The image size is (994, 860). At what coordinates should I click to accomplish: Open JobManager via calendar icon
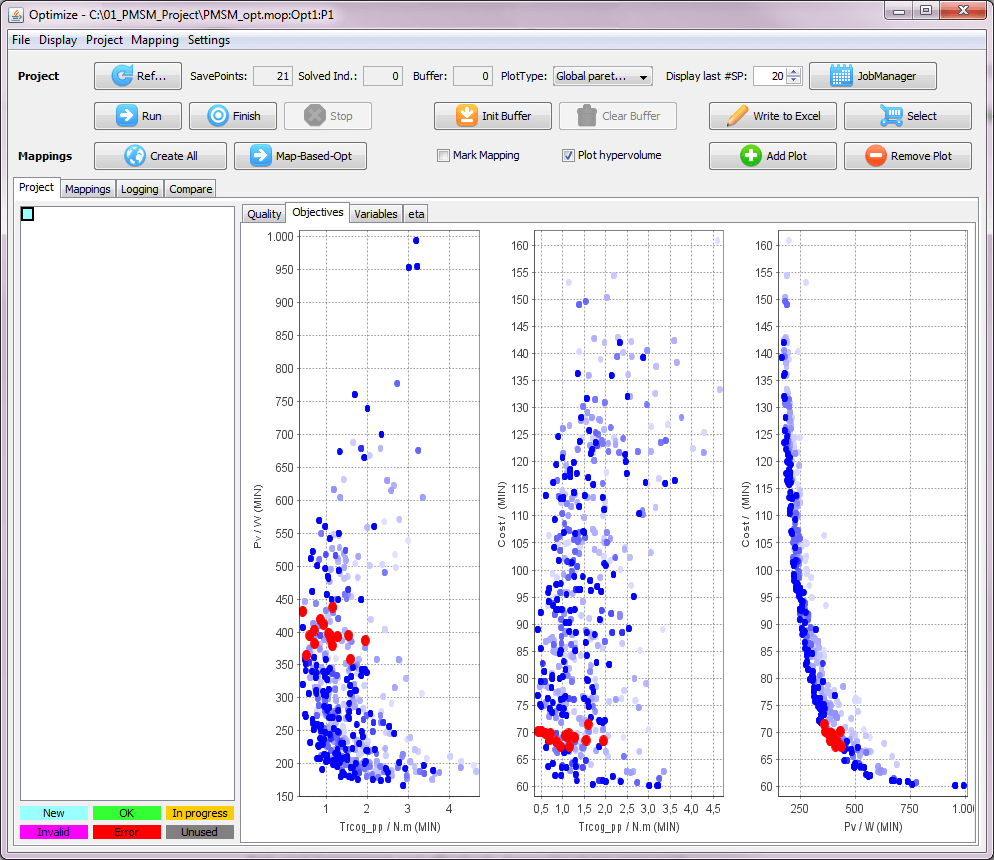click(841, 76)
